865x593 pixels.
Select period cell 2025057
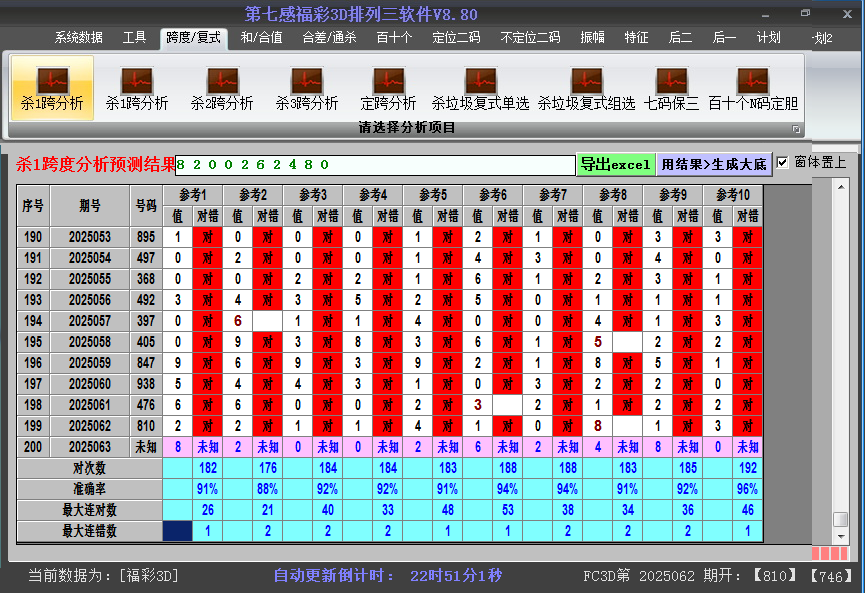(x=90, y=321)
